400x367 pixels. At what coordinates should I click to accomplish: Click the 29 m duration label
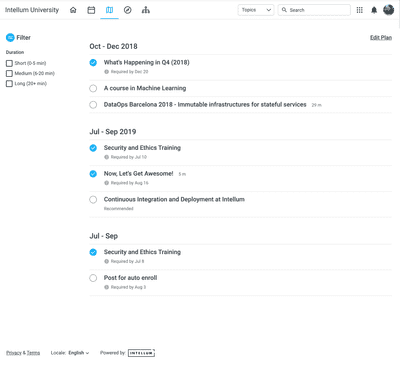pos(316,105)
